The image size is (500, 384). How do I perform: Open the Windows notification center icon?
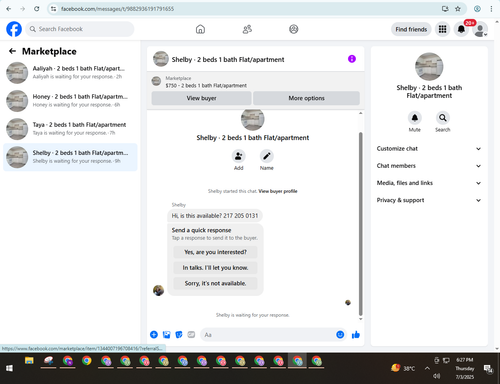tap(488, 368)
